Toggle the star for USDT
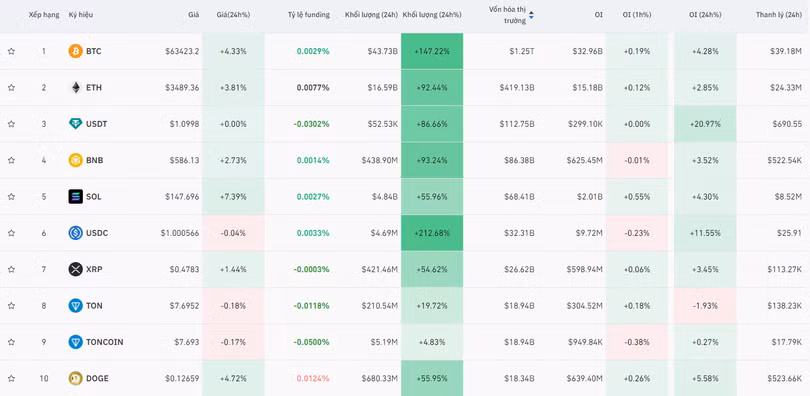 point(11,124)
